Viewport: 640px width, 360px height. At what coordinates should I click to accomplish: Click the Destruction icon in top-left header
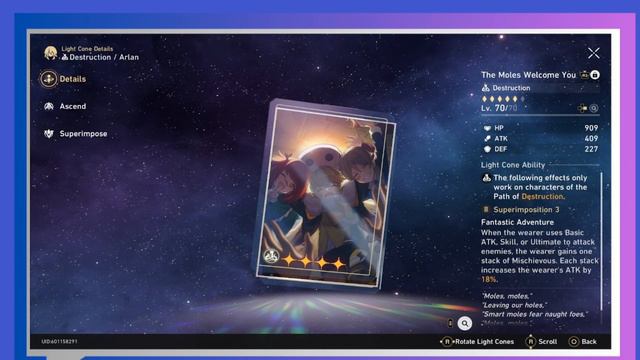64,58
